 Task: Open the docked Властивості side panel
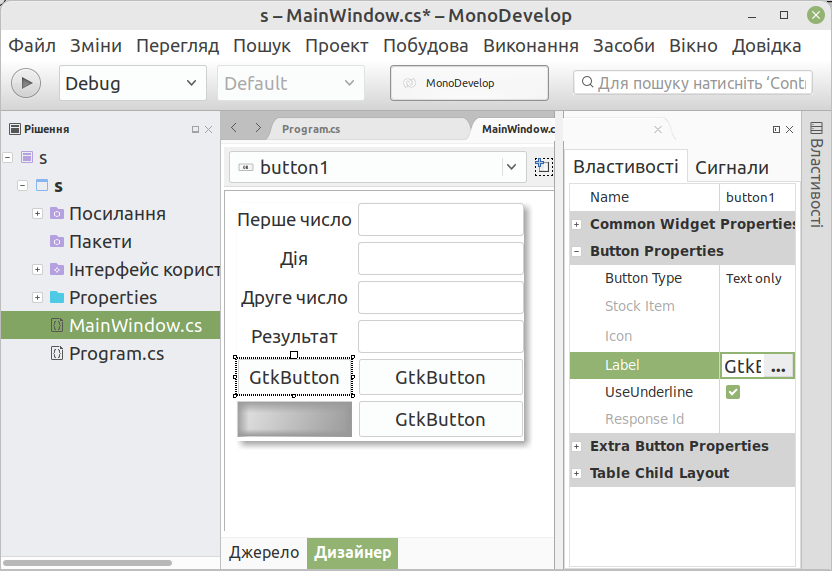tap(816, 175)
